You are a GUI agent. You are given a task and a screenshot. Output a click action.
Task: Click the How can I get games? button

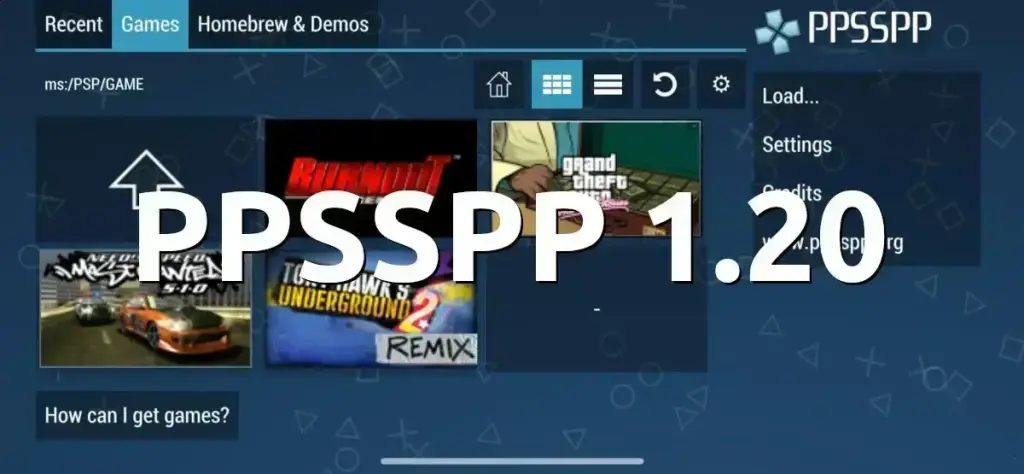[x=137, y=415]
